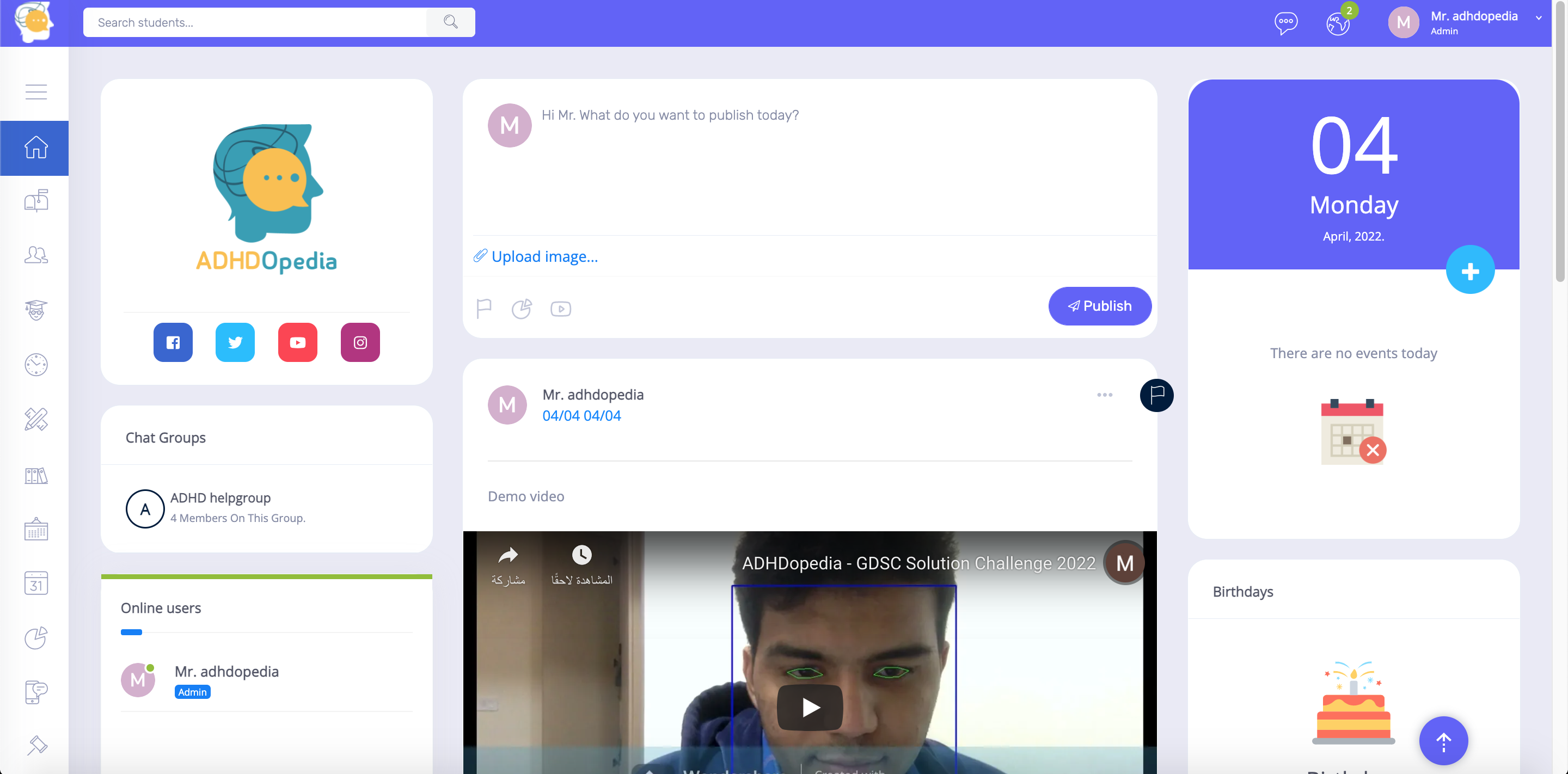
Task: Click the flag icon under the post box
Action: [484, 309]
